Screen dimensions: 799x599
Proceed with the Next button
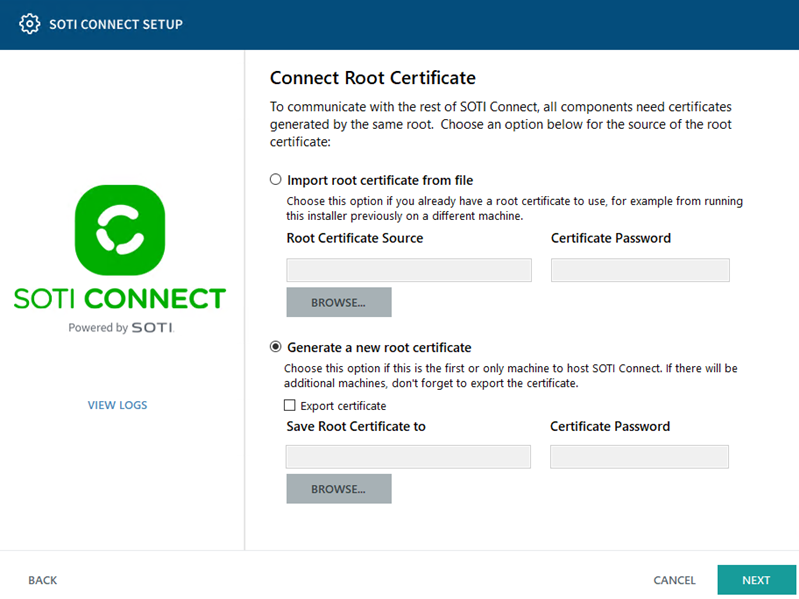pyautogui.click(x=756, y=580)
